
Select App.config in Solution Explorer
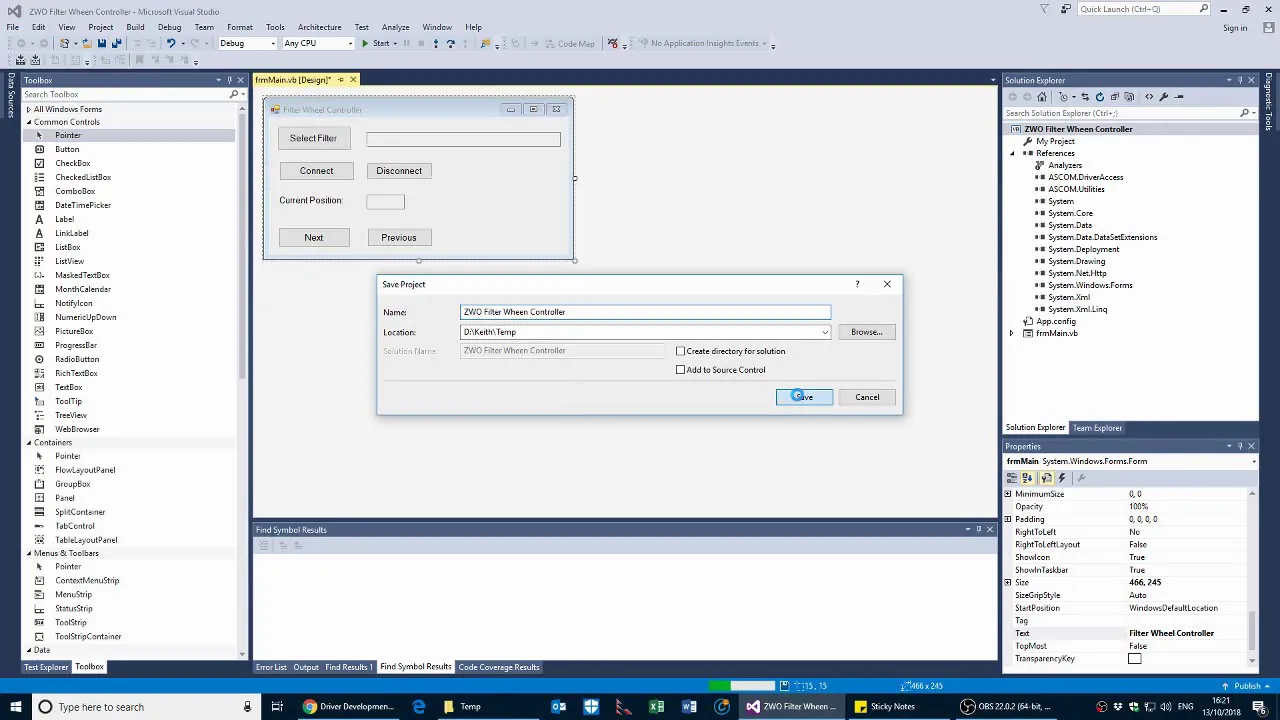(1056, 321)
